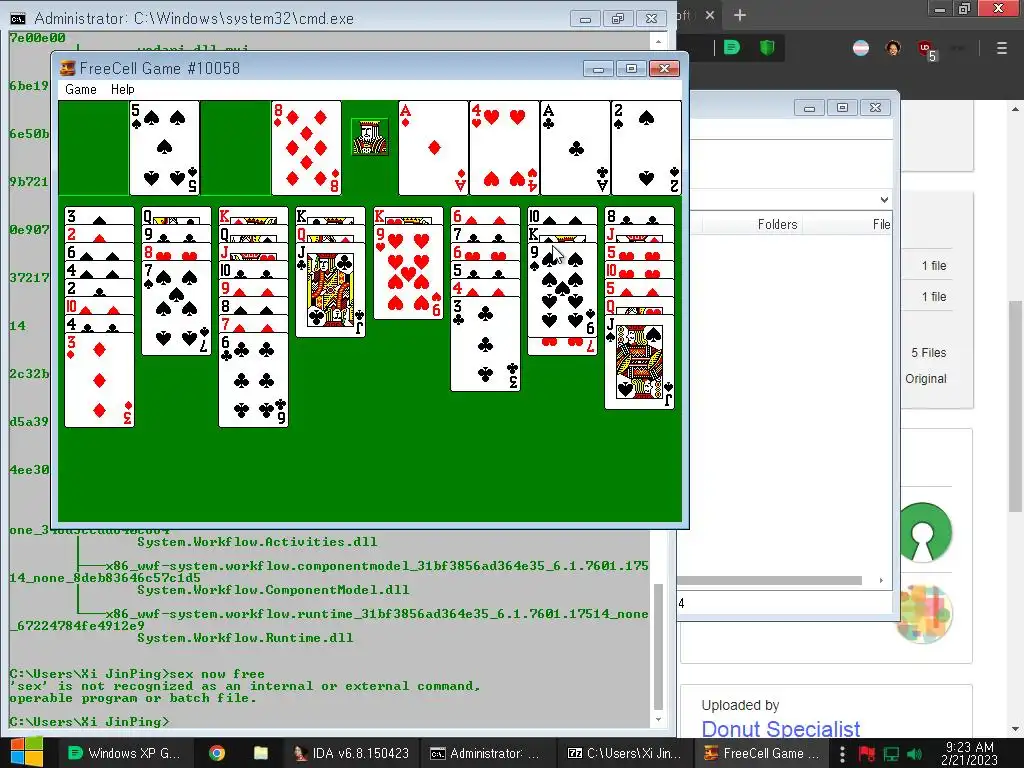Click the king face icon between the cells
The width and height of the screenshot is (1024, 768).
coord(370,137)
